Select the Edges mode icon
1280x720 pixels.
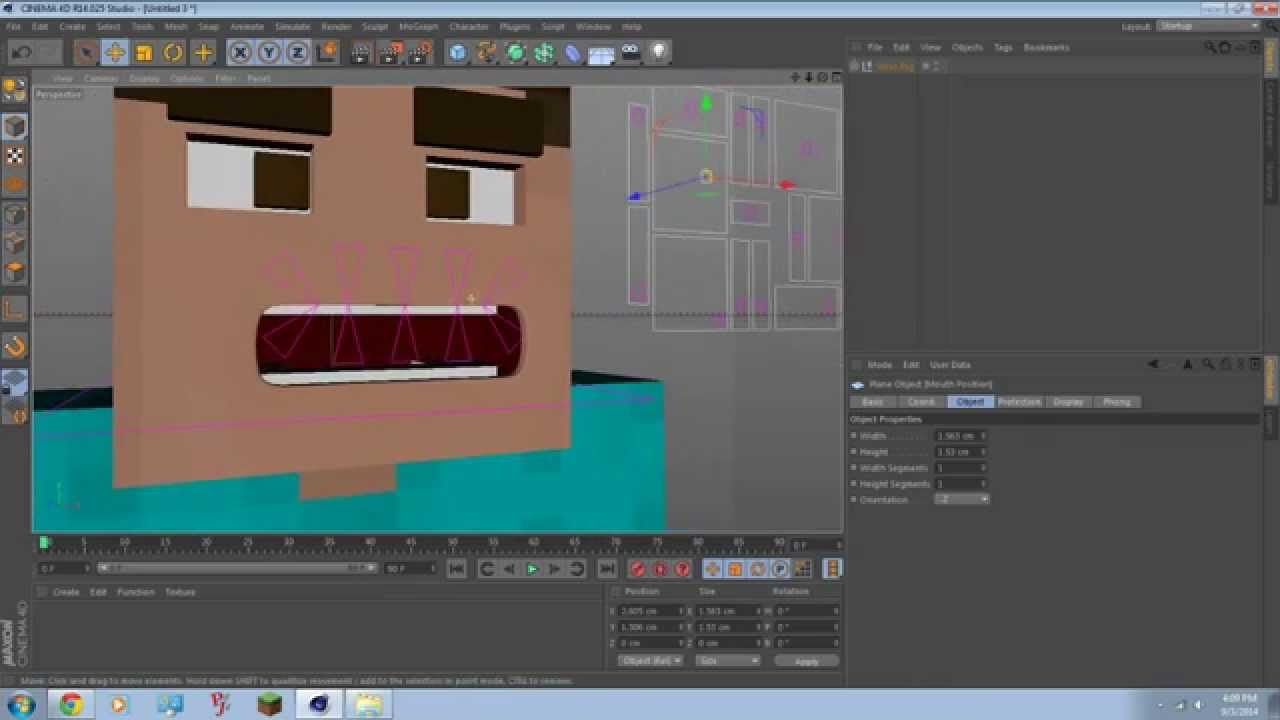pos(14,243)
